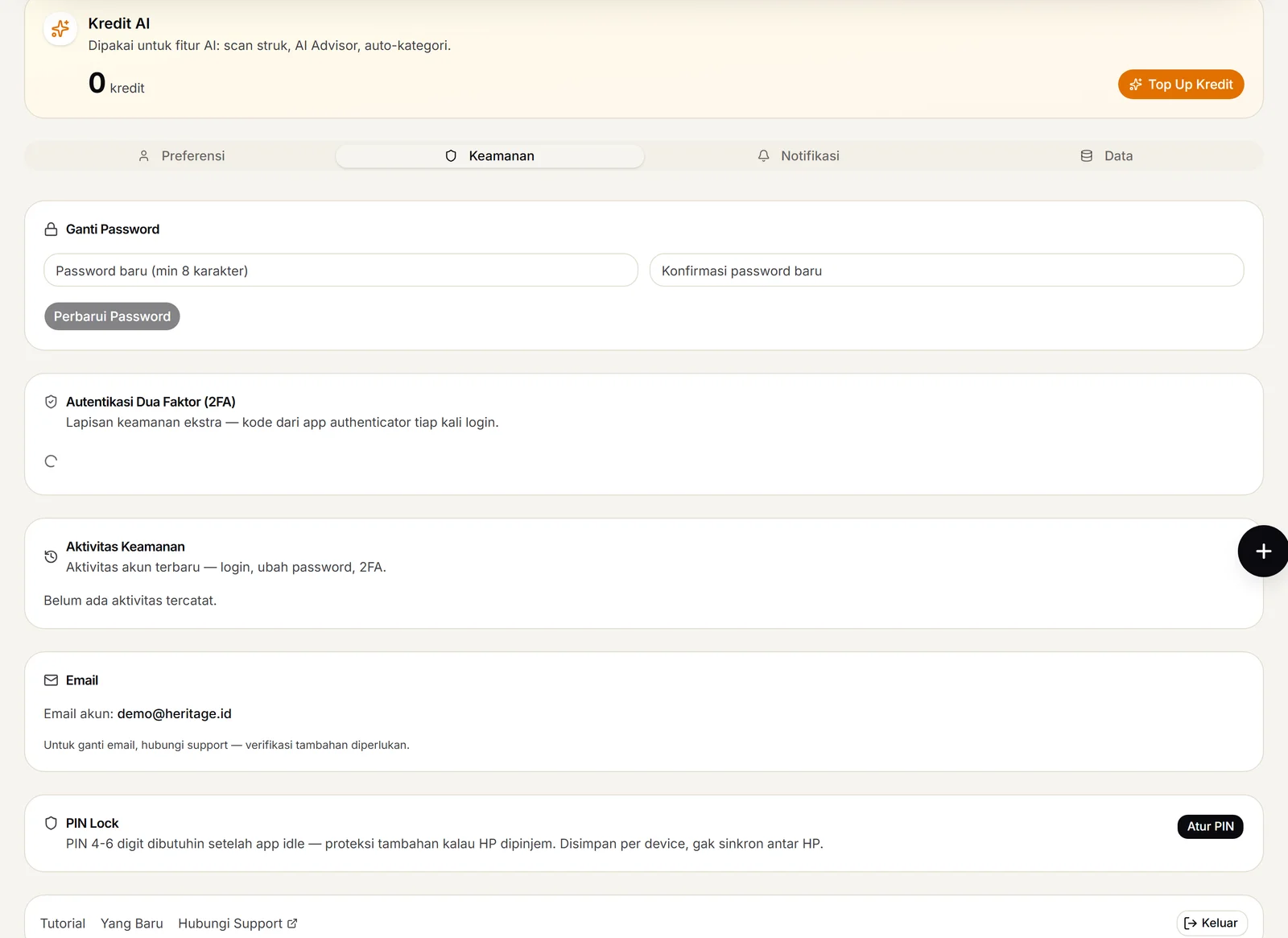
Task: Click the loading spinner in the 2FA card
Action: (x=51, y=461)
